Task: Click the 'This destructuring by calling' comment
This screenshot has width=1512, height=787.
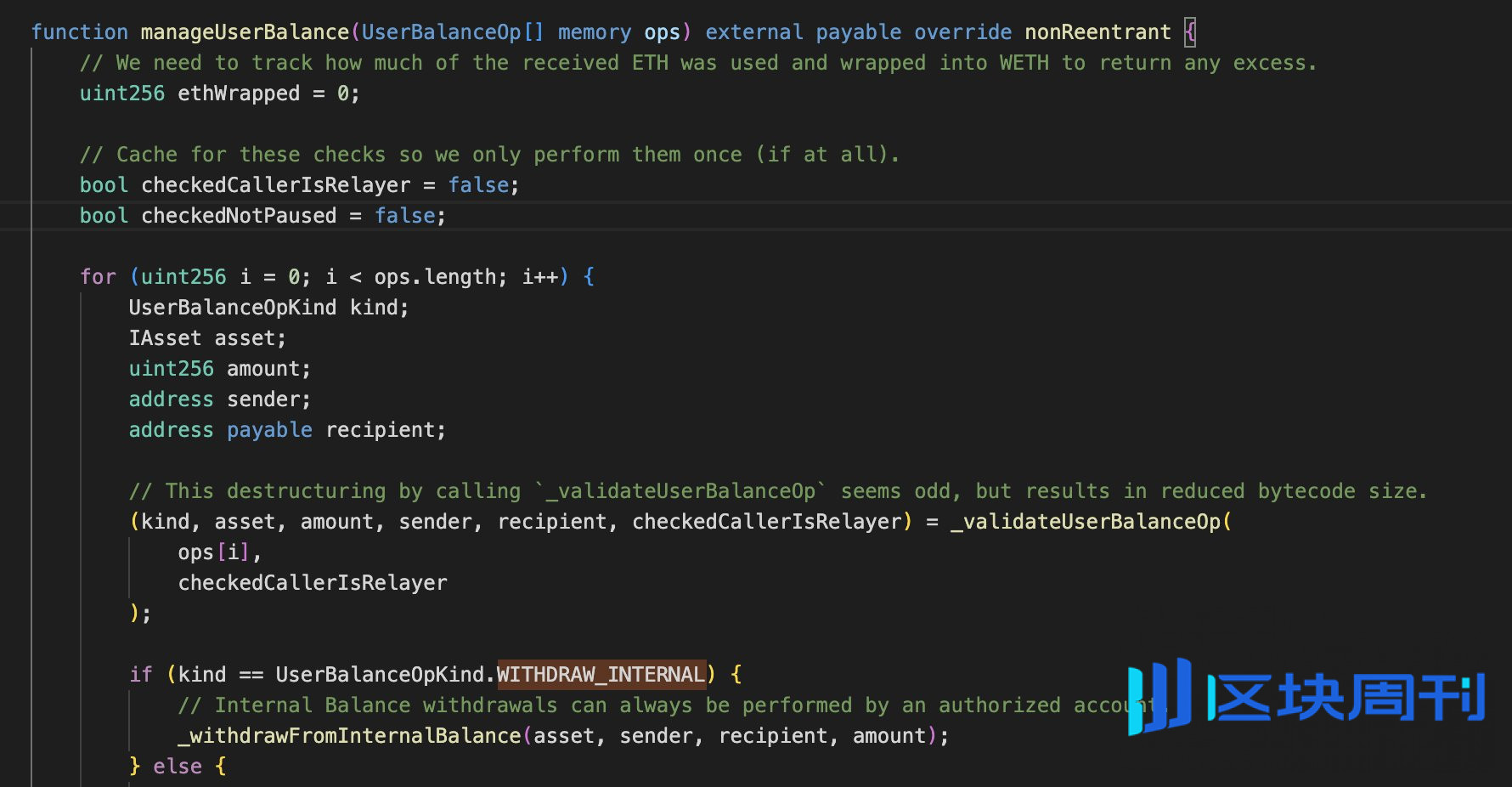Action: 777,491
